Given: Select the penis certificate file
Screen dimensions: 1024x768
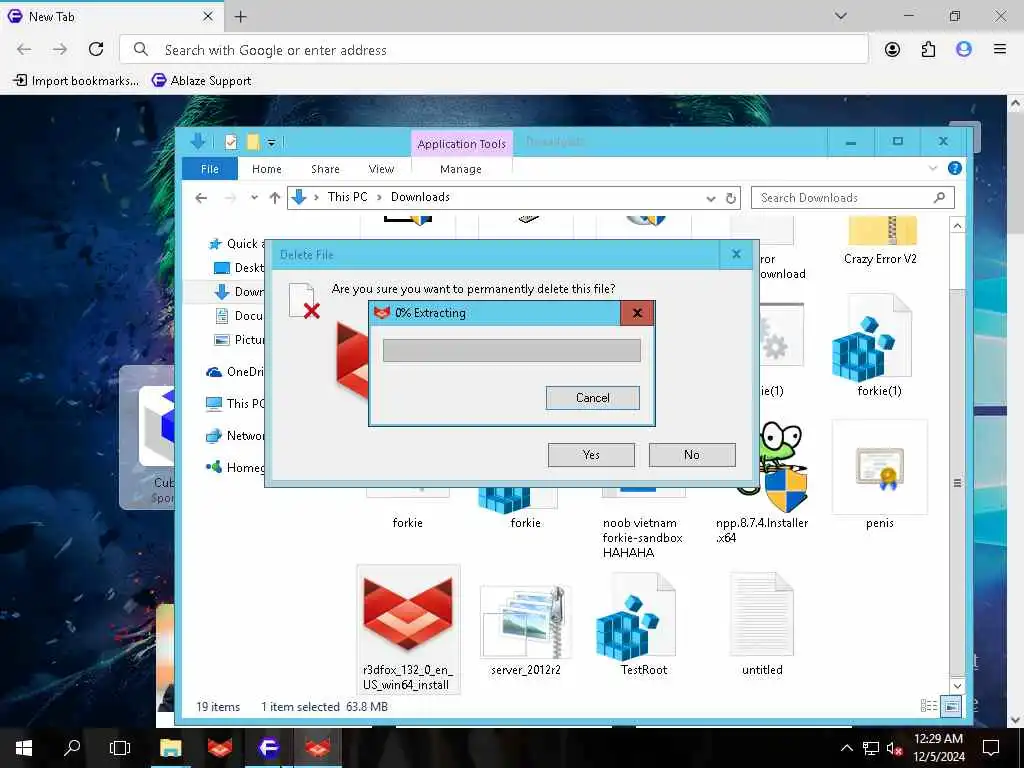Looking at the screenshot, I should [879, 475].
